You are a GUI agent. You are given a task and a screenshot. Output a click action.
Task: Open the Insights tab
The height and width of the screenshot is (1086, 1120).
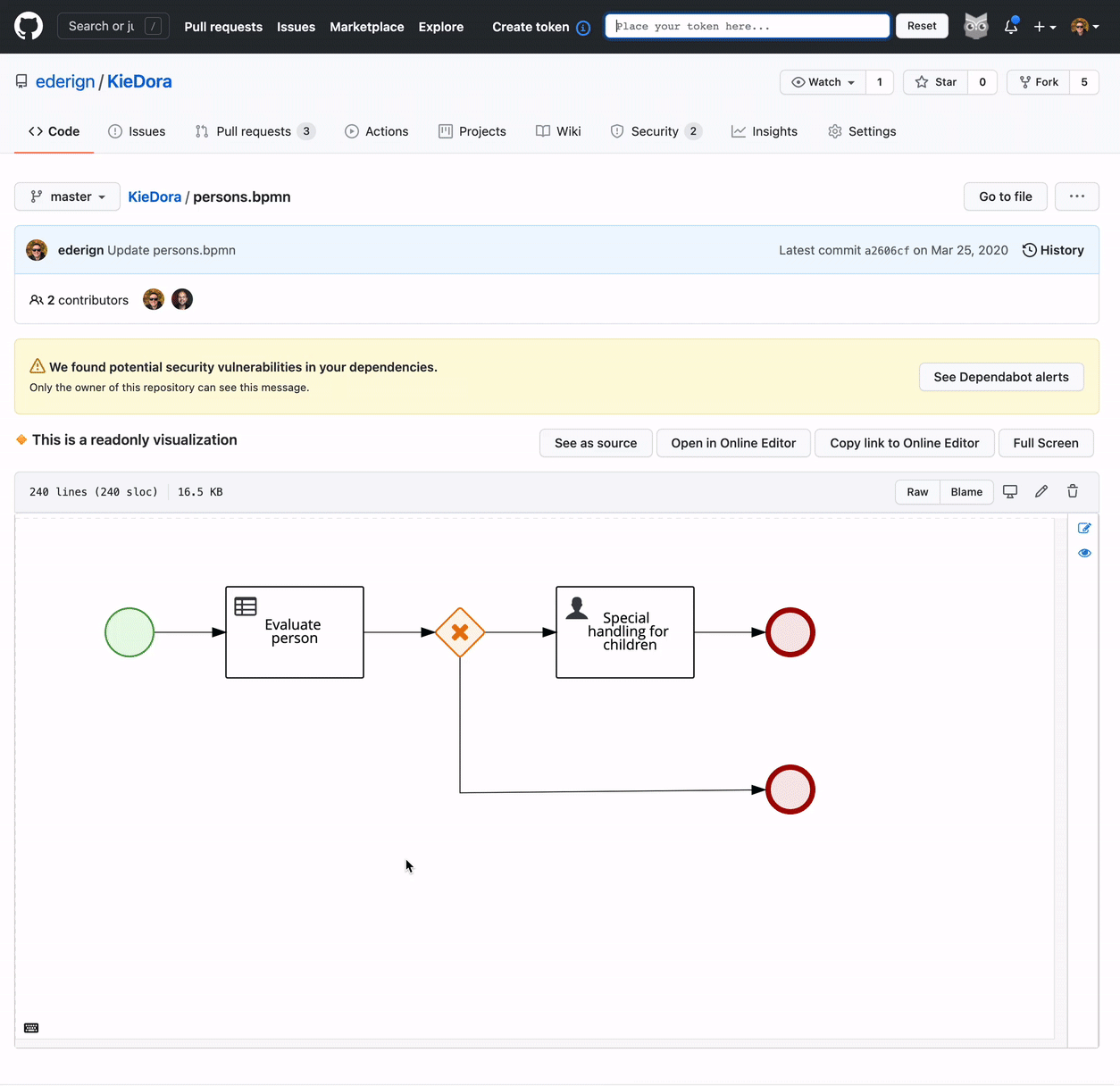point(765,131)
